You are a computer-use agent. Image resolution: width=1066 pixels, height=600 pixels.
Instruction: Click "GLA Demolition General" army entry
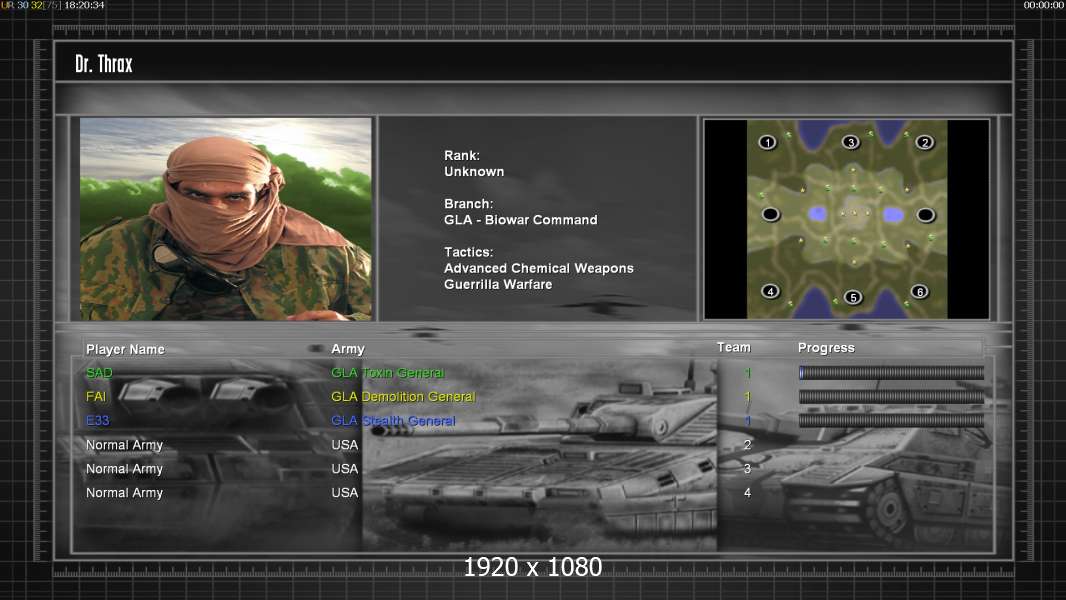pos(403,397)
